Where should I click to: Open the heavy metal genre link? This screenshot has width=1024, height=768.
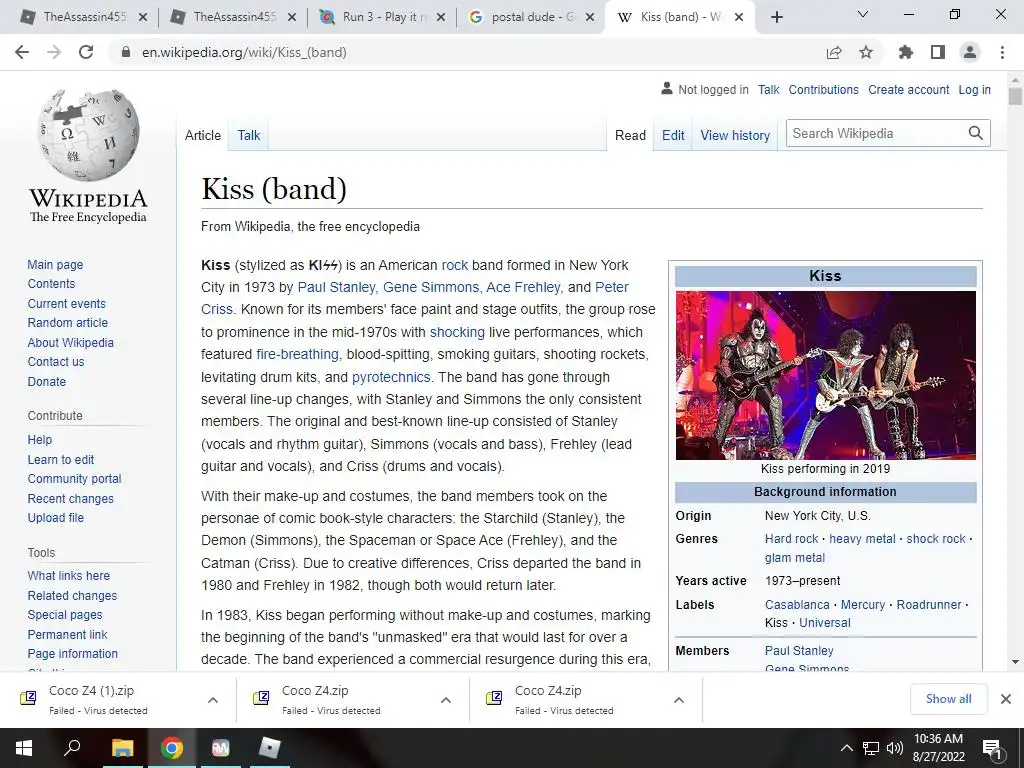(862, 539)
